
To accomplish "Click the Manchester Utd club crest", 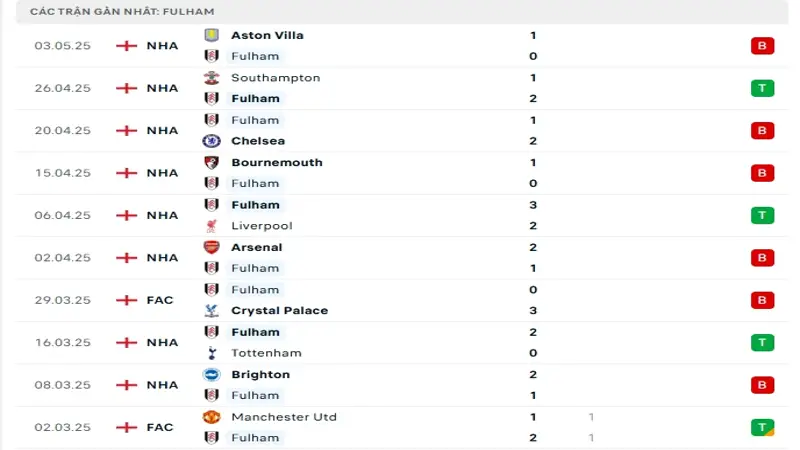I will point(211,417).
